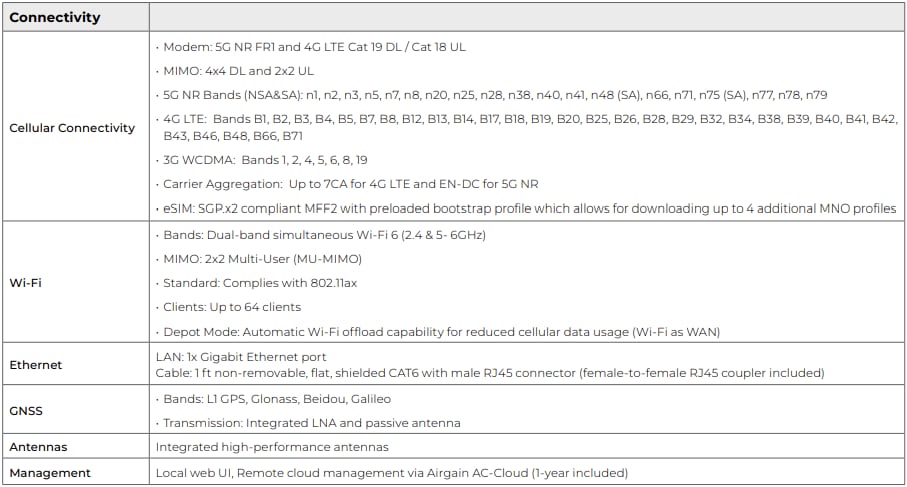Click the Airgain AC-Cloud management text

pyautogui.click(x=392, y=472)
